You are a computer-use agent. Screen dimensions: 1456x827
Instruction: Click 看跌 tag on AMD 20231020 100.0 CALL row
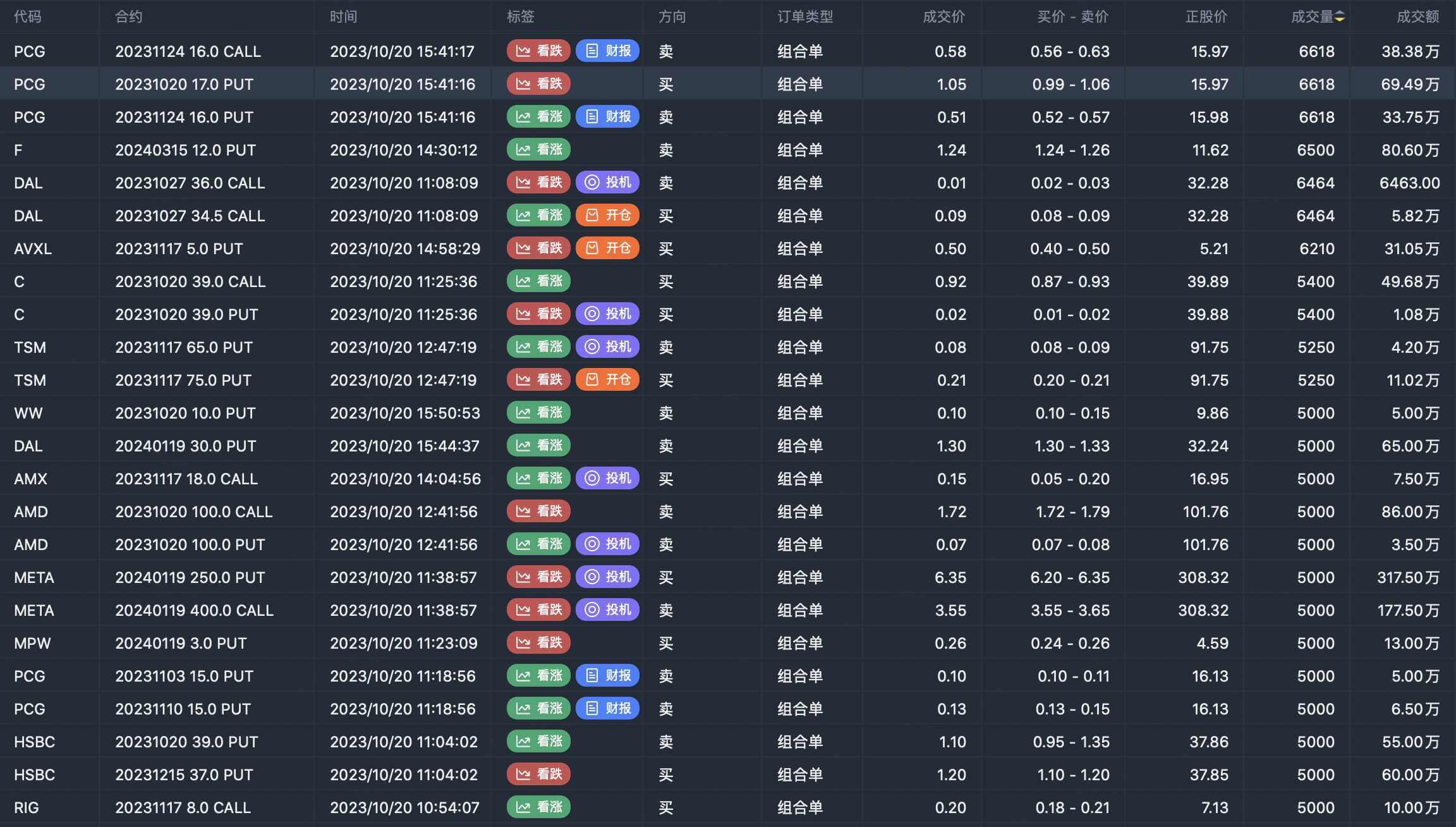[x=538, y=512]
